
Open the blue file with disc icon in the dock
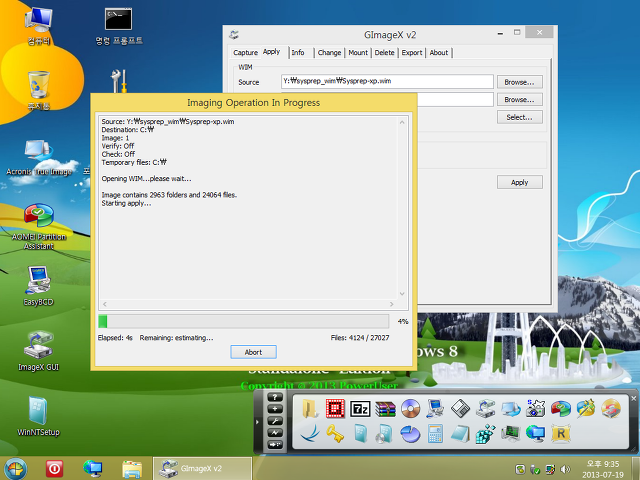[385, 433]
